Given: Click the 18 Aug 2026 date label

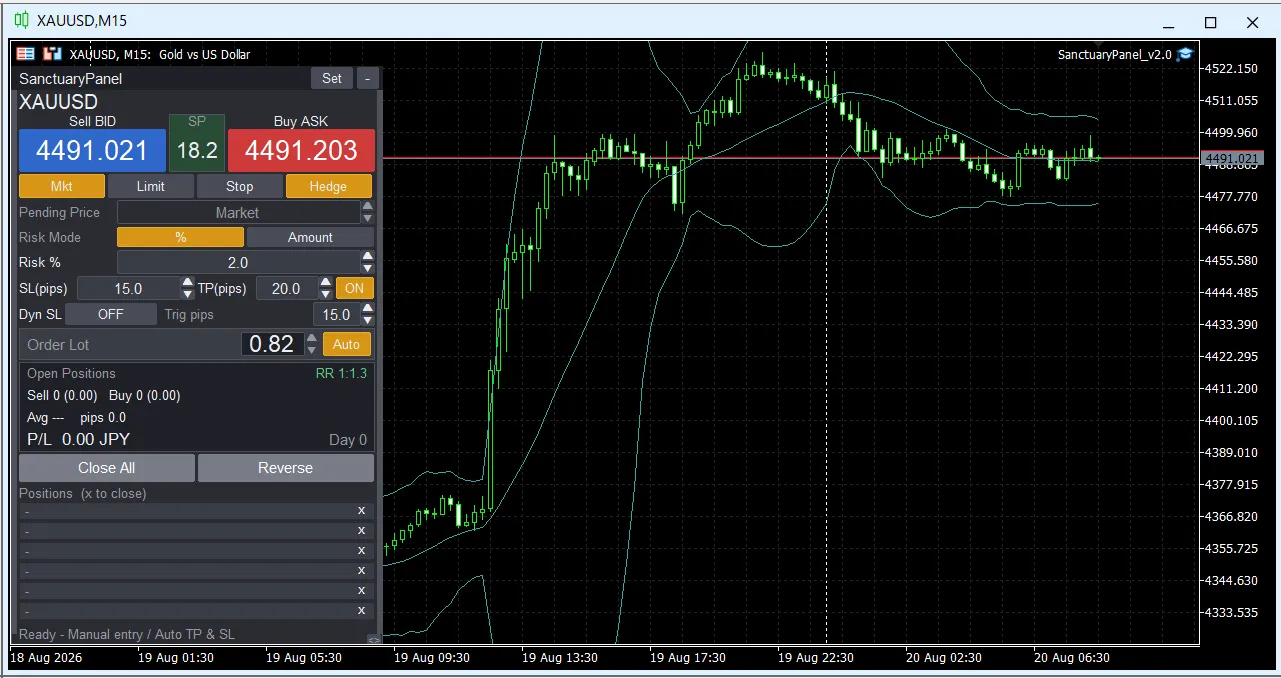Looking at the screenshot, I should coord(46,658).
